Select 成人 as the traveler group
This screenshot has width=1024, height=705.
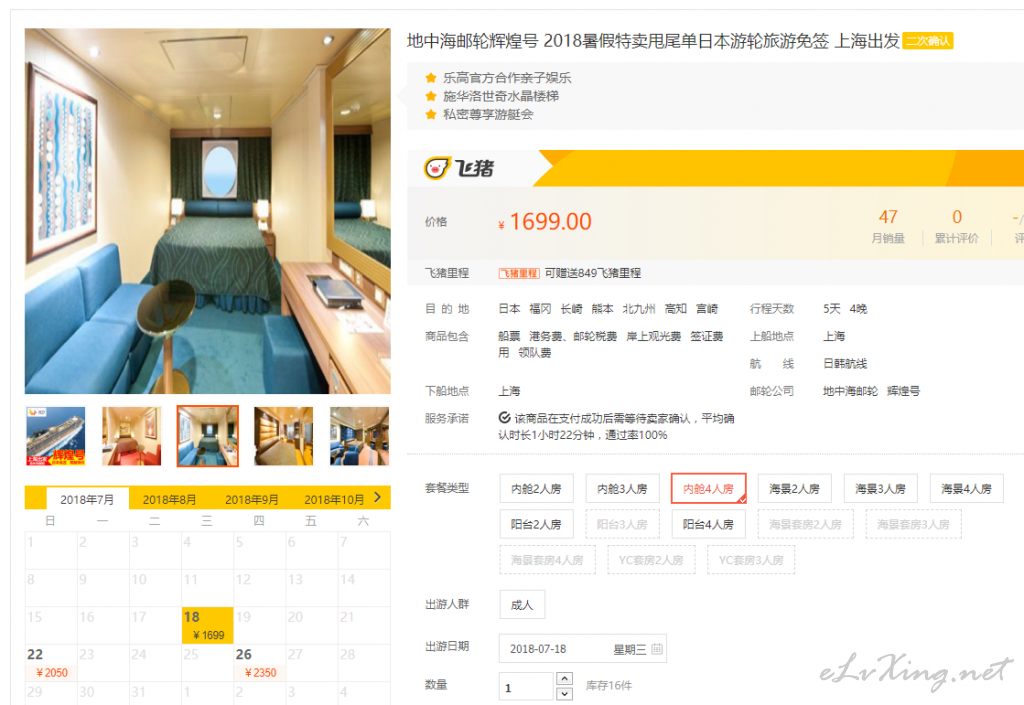click(x=522, y=605)
